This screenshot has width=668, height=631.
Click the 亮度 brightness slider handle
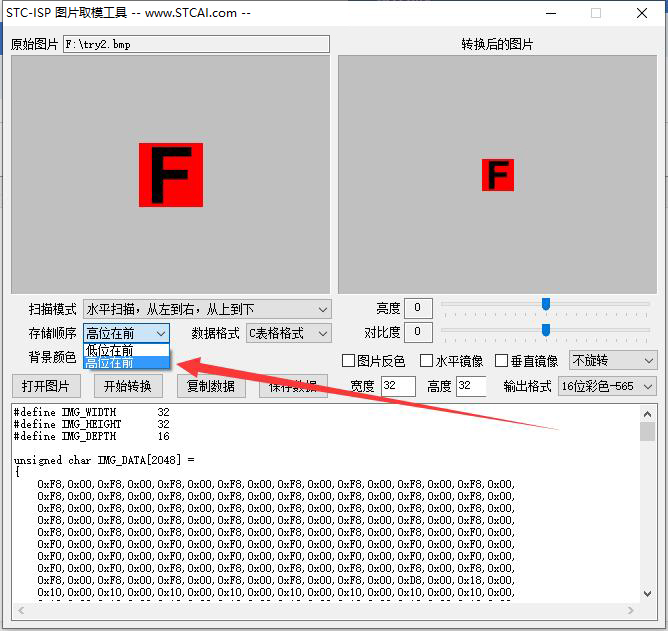click(x=546, y=304)
